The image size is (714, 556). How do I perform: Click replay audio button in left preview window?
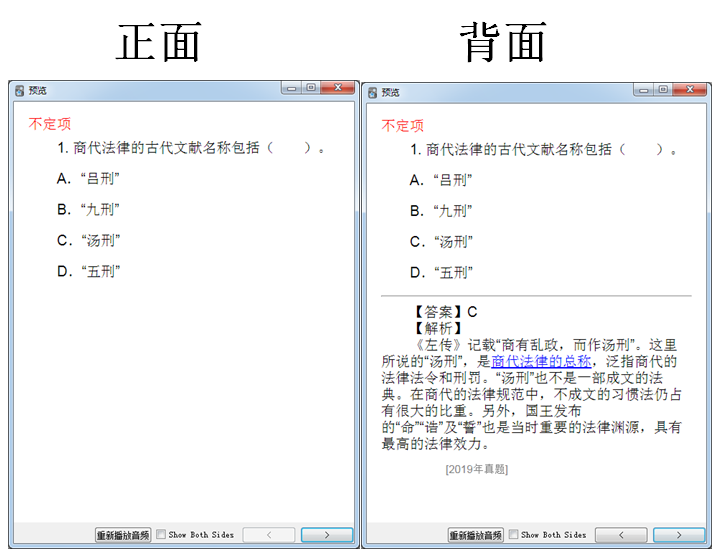[123, 535]
